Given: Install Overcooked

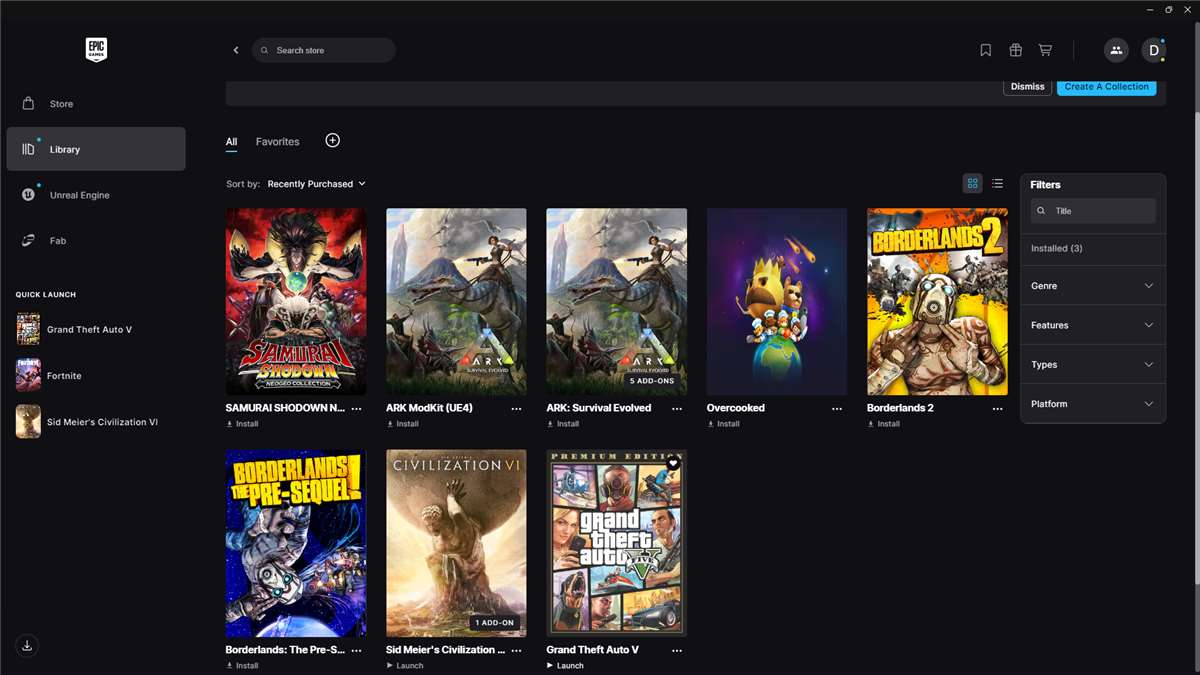Looking at the screenshot, I should [722, 424].
